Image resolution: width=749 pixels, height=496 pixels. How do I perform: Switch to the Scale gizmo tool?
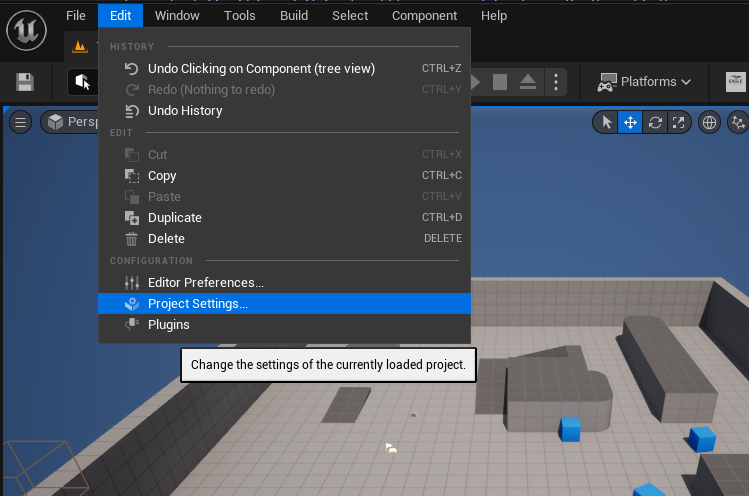[679, 122]
